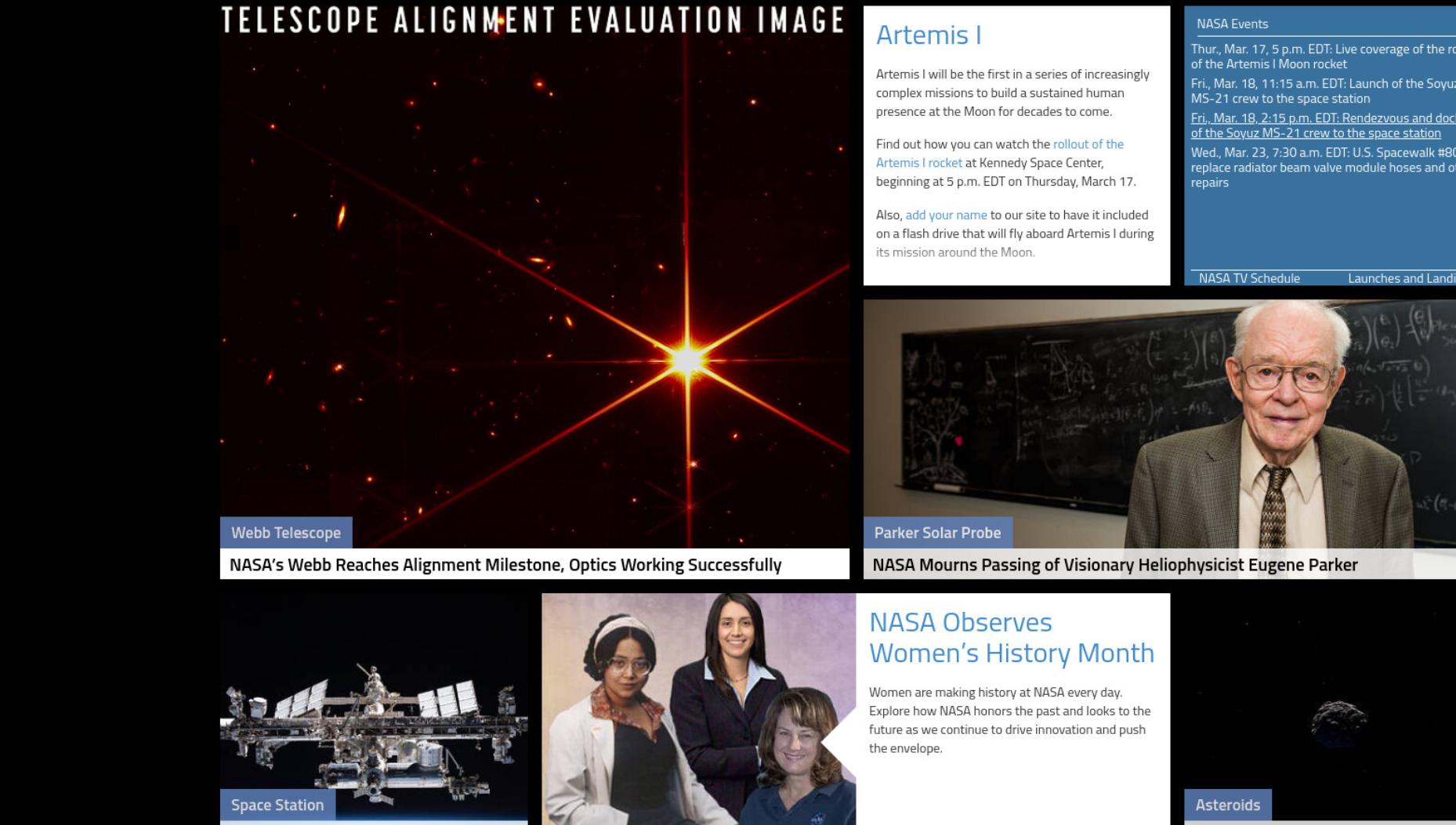
Task: Select the Artemis I intro paragraph
Action: (1012, 92)
